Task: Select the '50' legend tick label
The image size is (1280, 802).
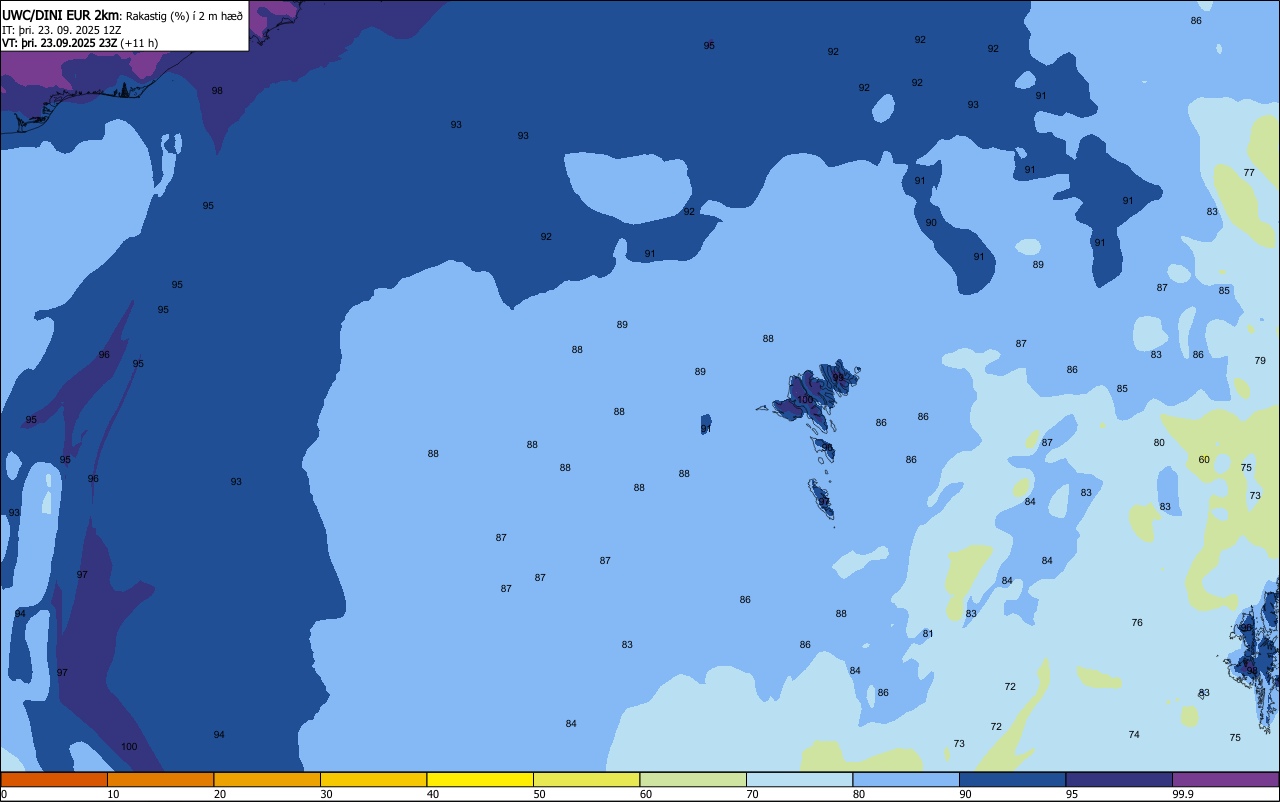Action: tap(539, 794)
